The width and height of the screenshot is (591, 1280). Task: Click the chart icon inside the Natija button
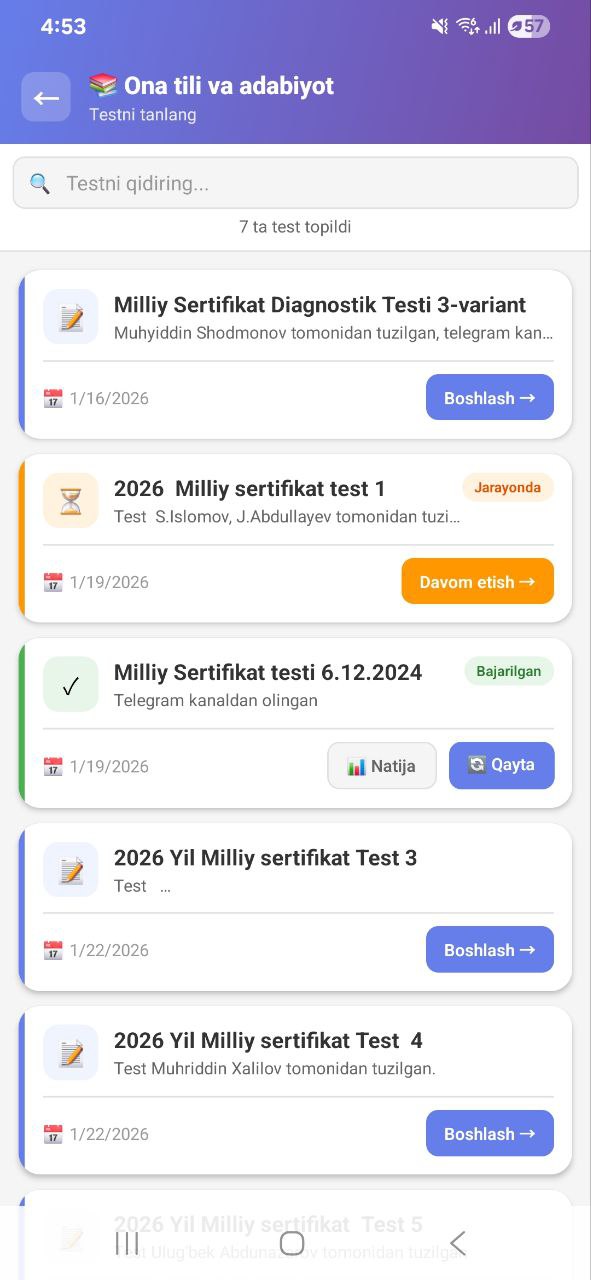pyautogui.click(x=357, y=765)
